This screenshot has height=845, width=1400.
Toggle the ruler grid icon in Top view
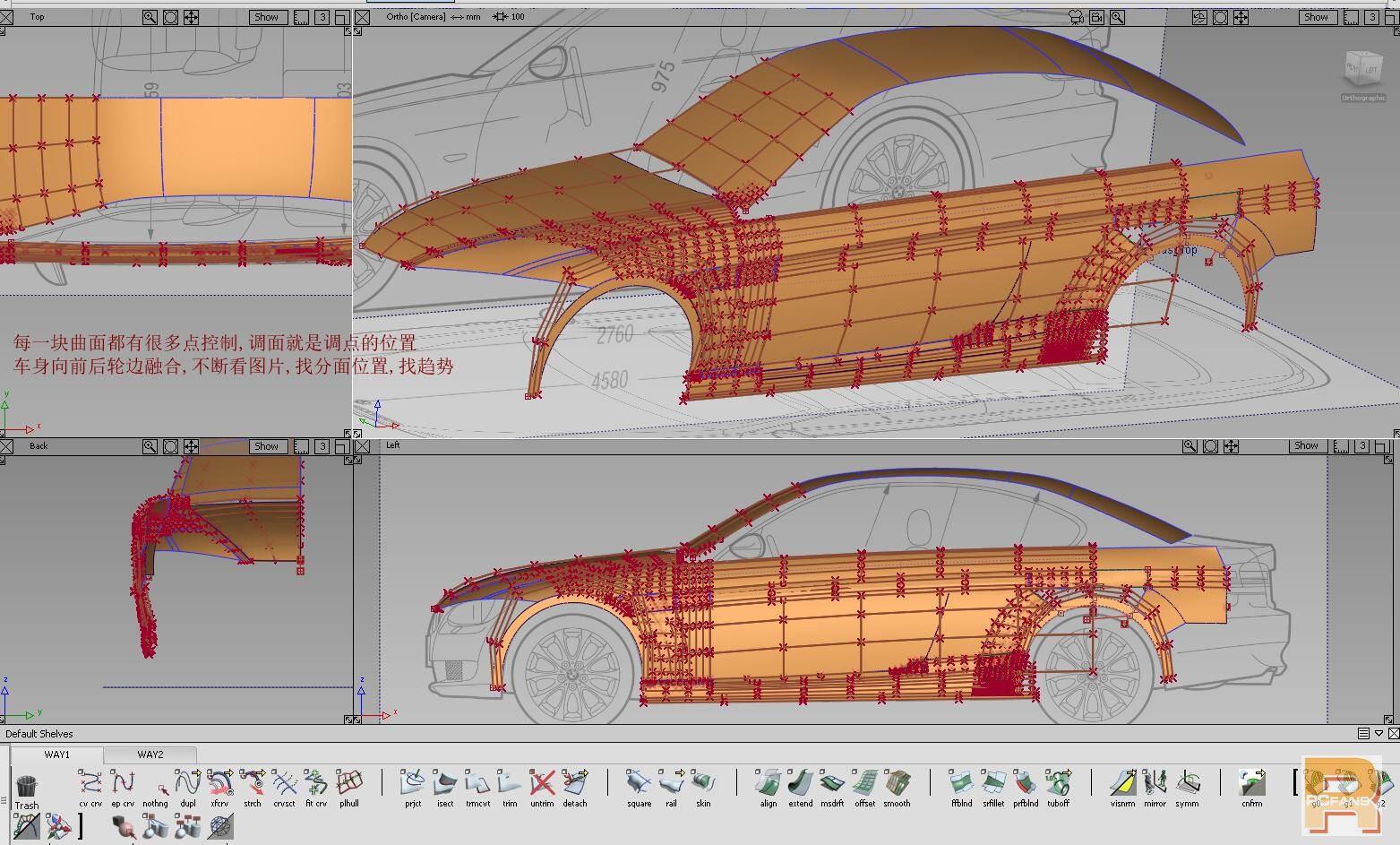[302, 17]
